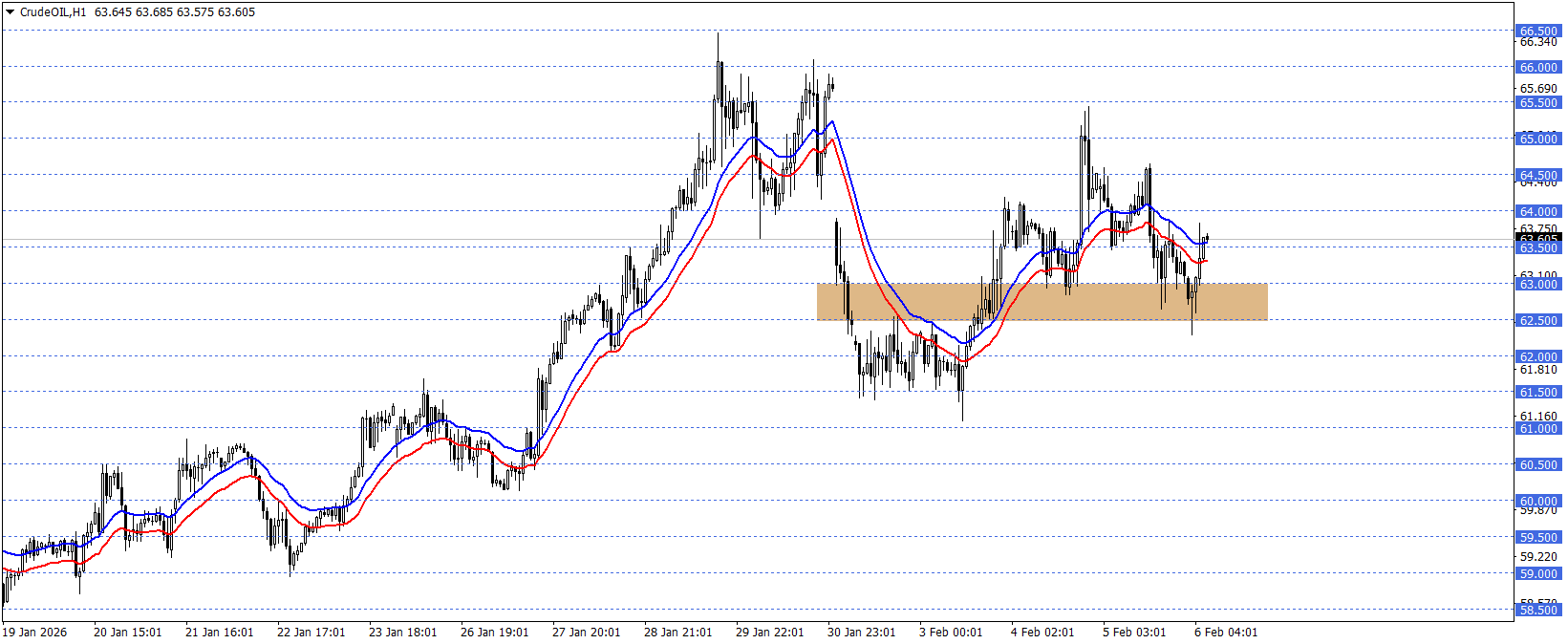1568x644 pixels.
Task: Select the 66.000 price level label
Action: (x=1538, y=68)
